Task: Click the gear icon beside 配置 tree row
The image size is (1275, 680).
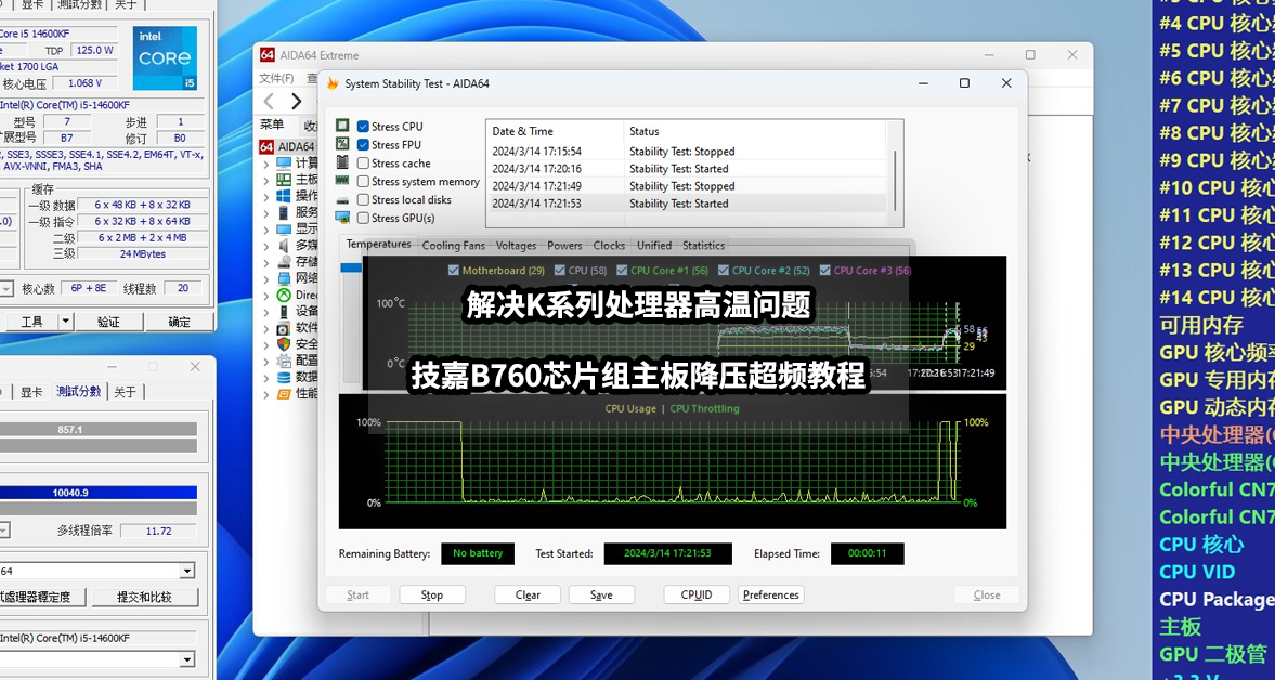Action: (x=284, y=360)
